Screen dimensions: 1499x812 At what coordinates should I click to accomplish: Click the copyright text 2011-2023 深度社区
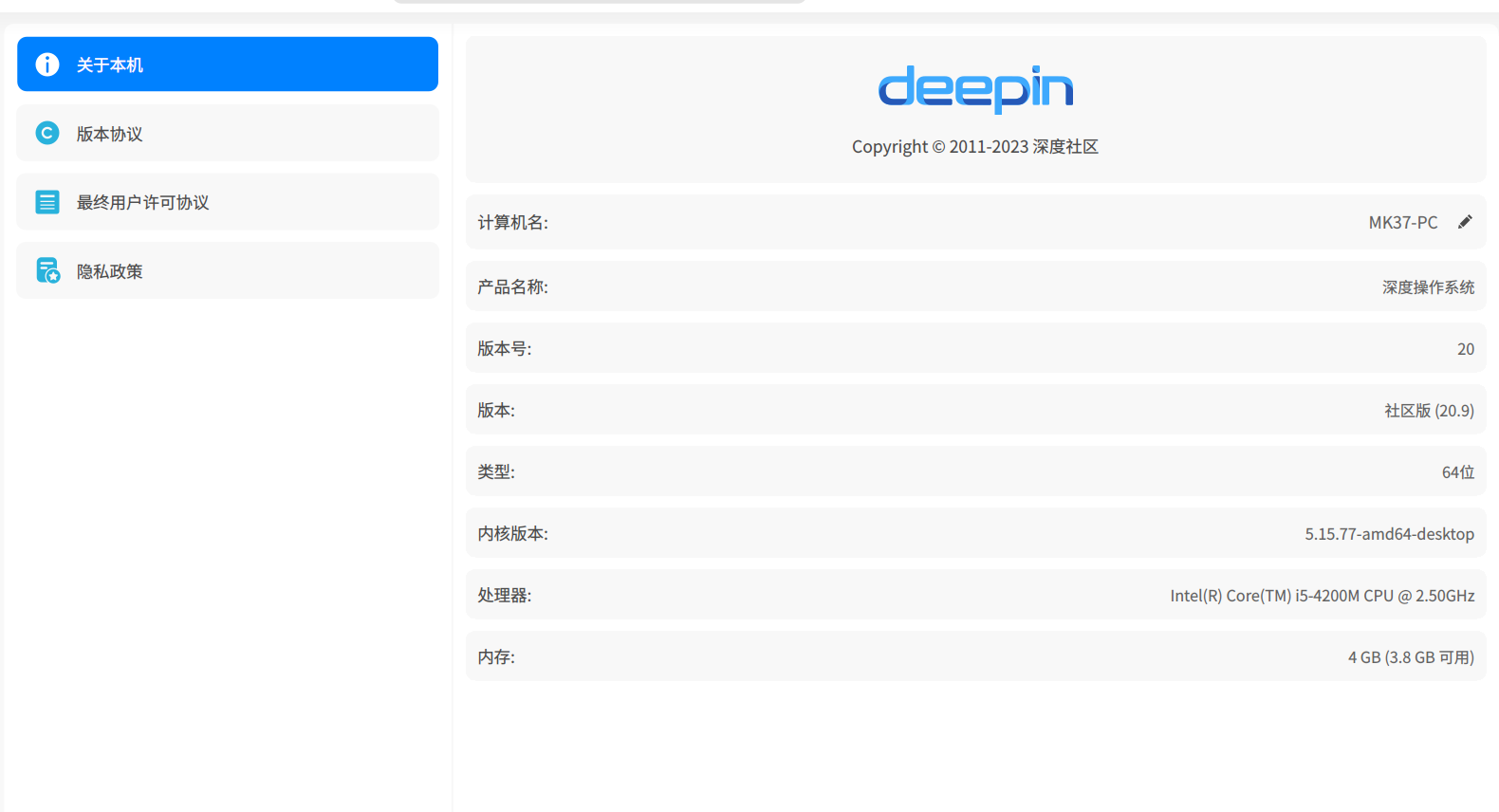[x=975, y=147]
